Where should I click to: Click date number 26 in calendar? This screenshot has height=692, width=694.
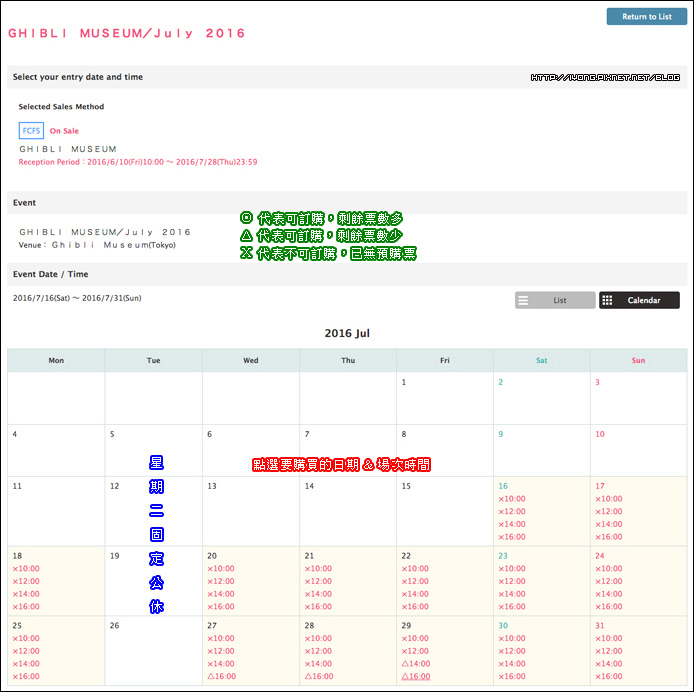coord(115,625)
